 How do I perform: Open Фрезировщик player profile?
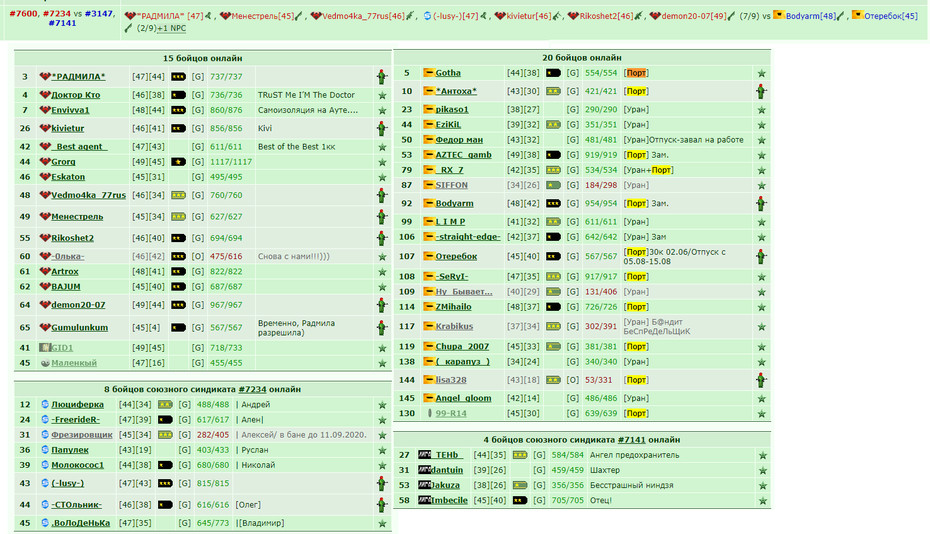pos(82,435)
